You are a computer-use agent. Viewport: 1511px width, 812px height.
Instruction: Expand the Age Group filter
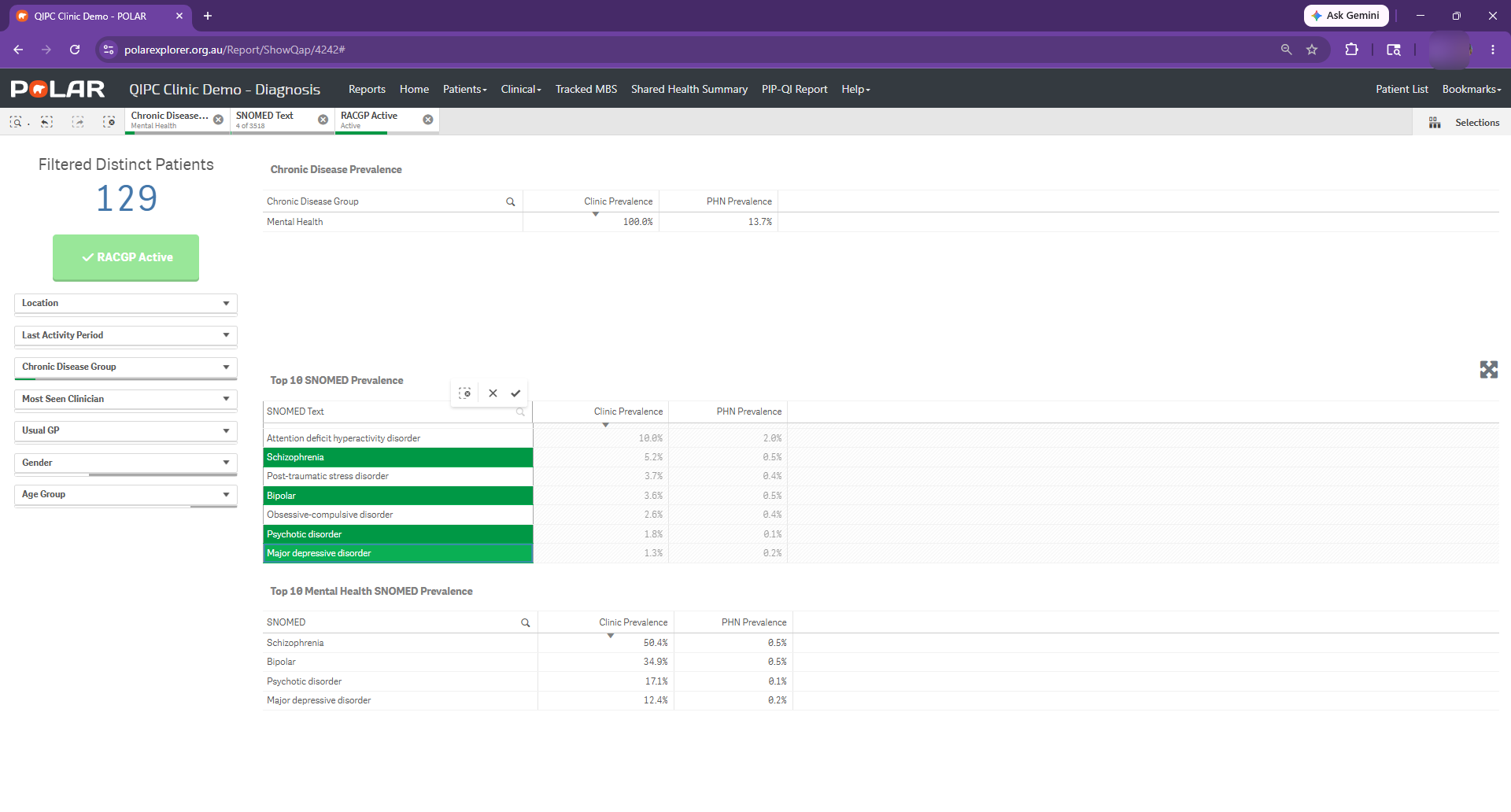click(x=126, y=495)
